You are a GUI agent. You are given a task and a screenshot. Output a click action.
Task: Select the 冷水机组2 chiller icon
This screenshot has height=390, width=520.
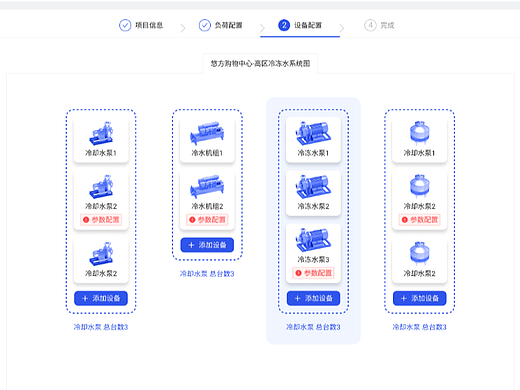click(207, 187)
